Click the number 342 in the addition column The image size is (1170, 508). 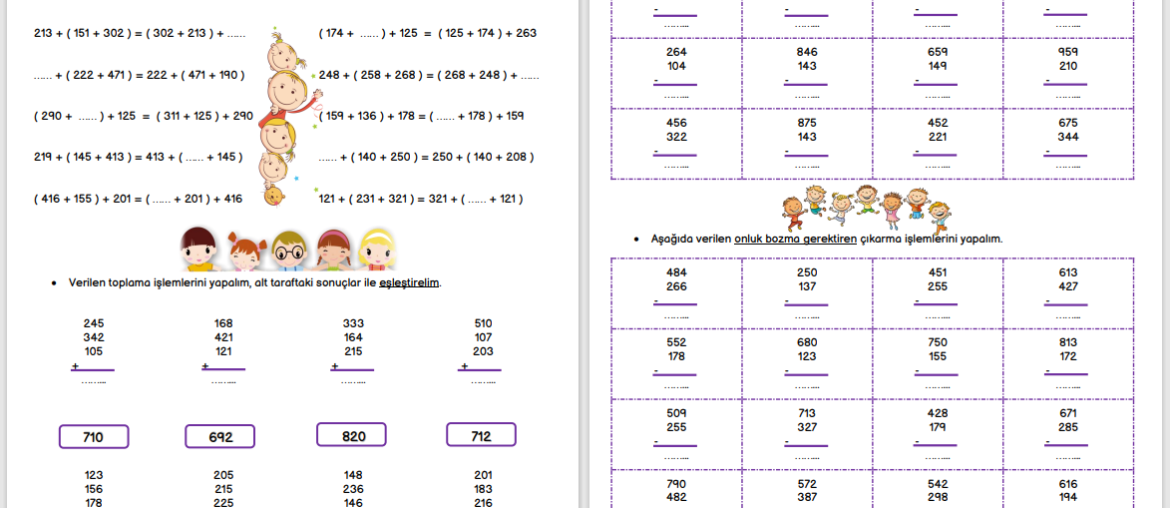tap(94, 337)
